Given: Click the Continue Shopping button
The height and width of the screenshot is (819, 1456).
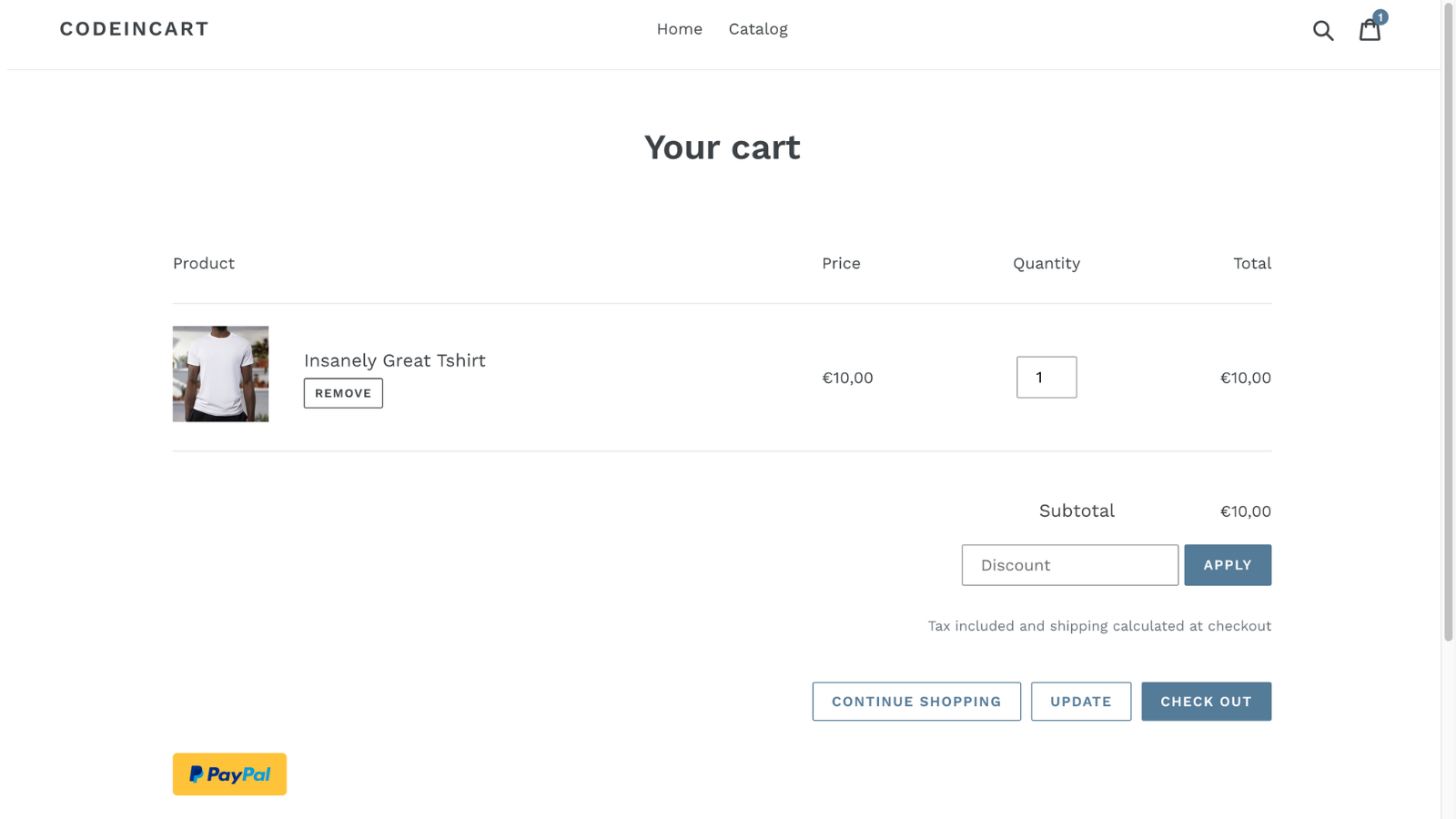Looking at the screenshot, I should 915,701.
